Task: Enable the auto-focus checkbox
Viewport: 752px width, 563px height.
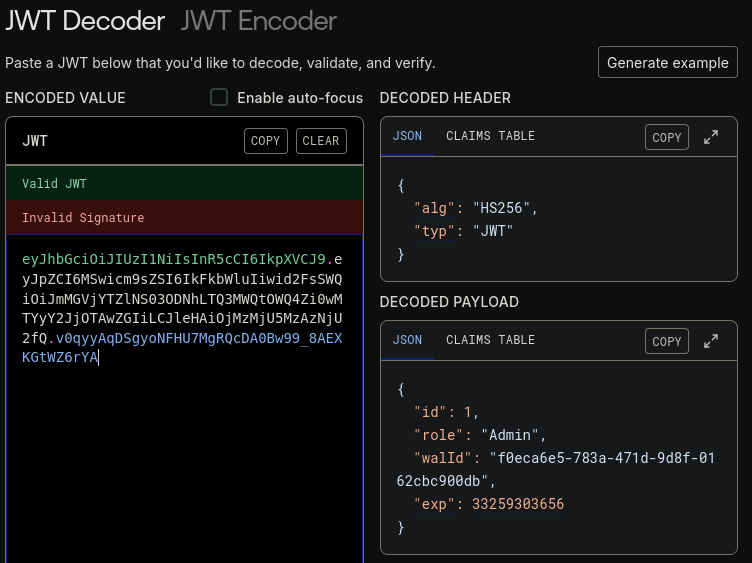Action: pos(219,98)
